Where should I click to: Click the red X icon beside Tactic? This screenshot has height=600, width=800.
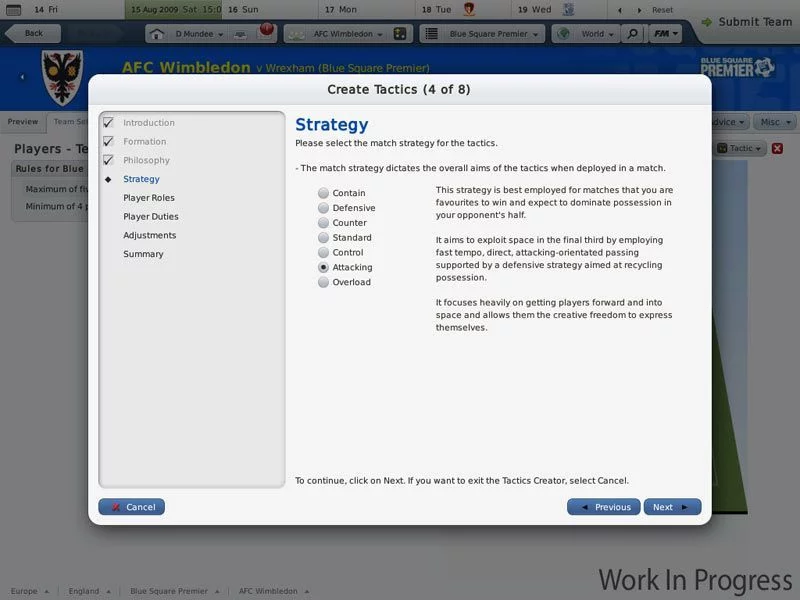click(x=777, y=148)
